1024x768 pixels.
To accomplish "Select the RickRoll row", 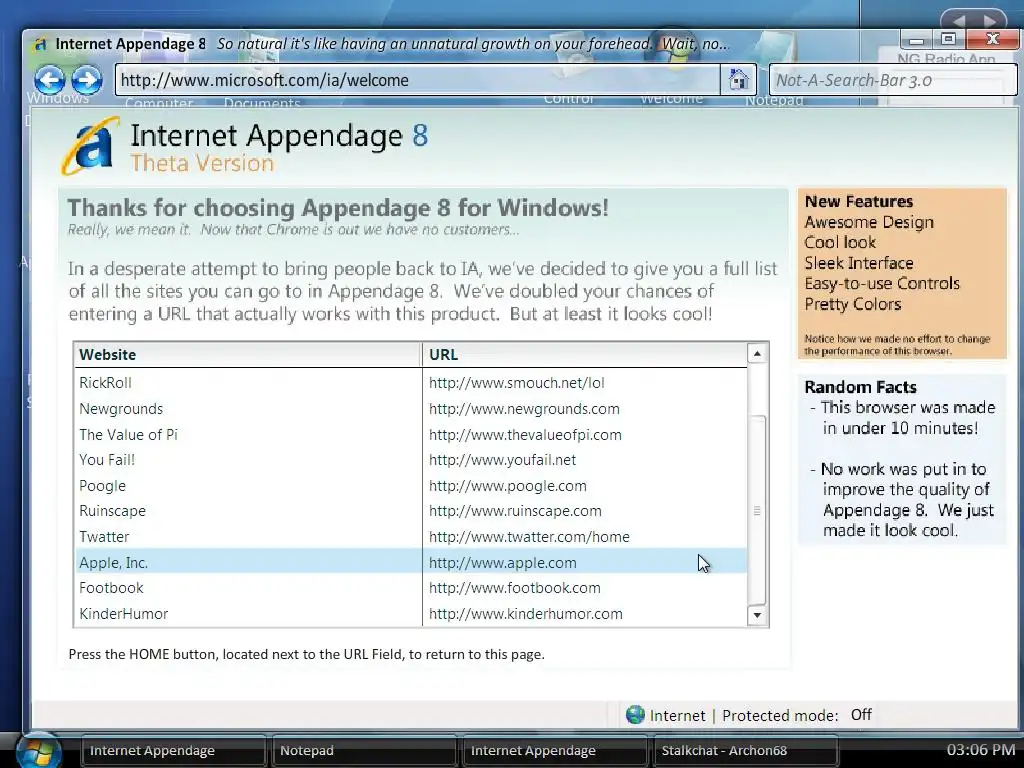I will 411,383.
